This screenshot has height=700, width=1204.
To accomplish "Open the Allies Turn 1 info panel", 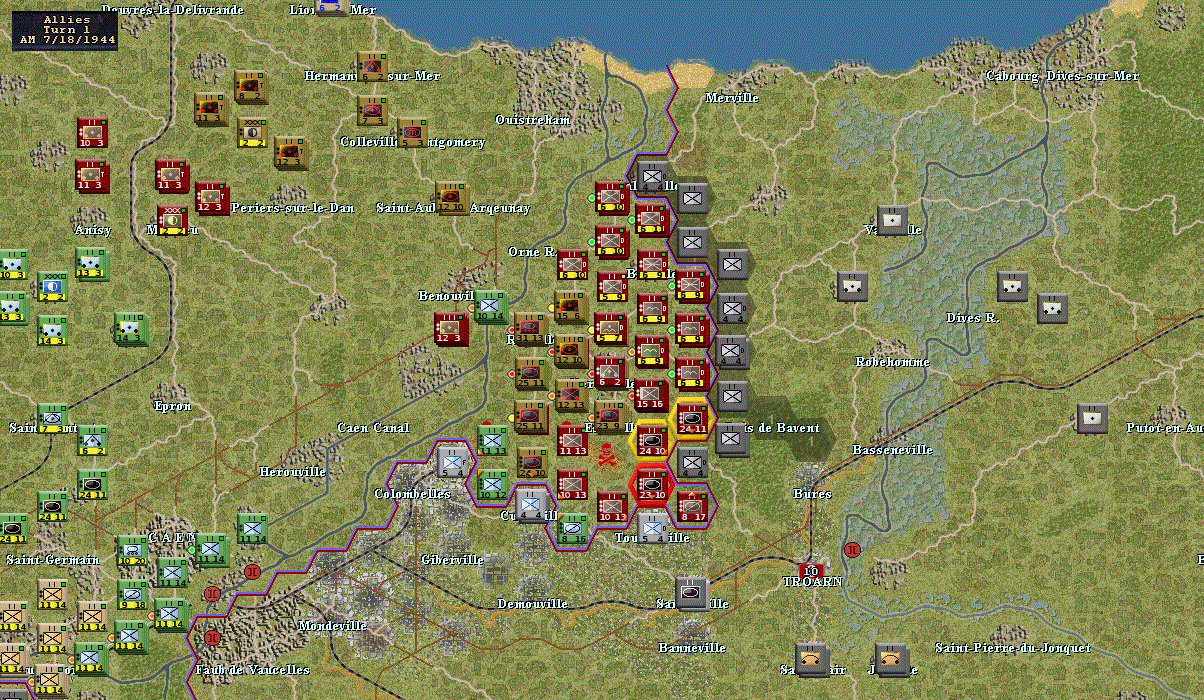I will pos(64,31).
